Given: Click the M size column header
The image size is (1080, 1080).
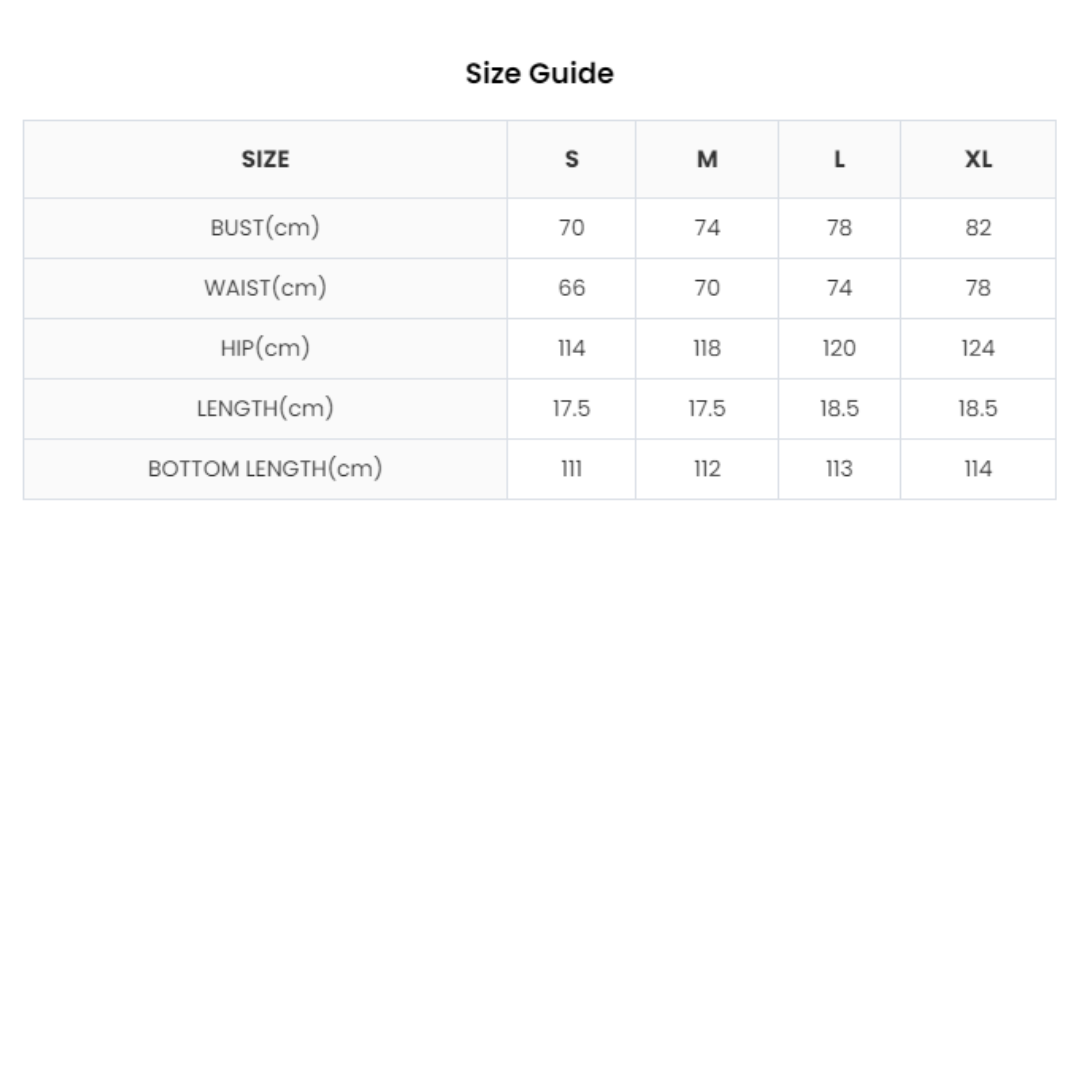Looking at the screenshot, I should 707,159.
